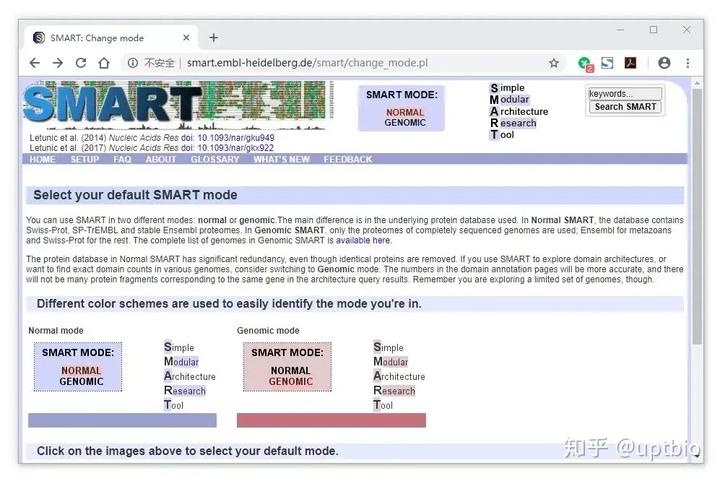Open the Adobe PDF extension icon

click(x=630, y=63)
